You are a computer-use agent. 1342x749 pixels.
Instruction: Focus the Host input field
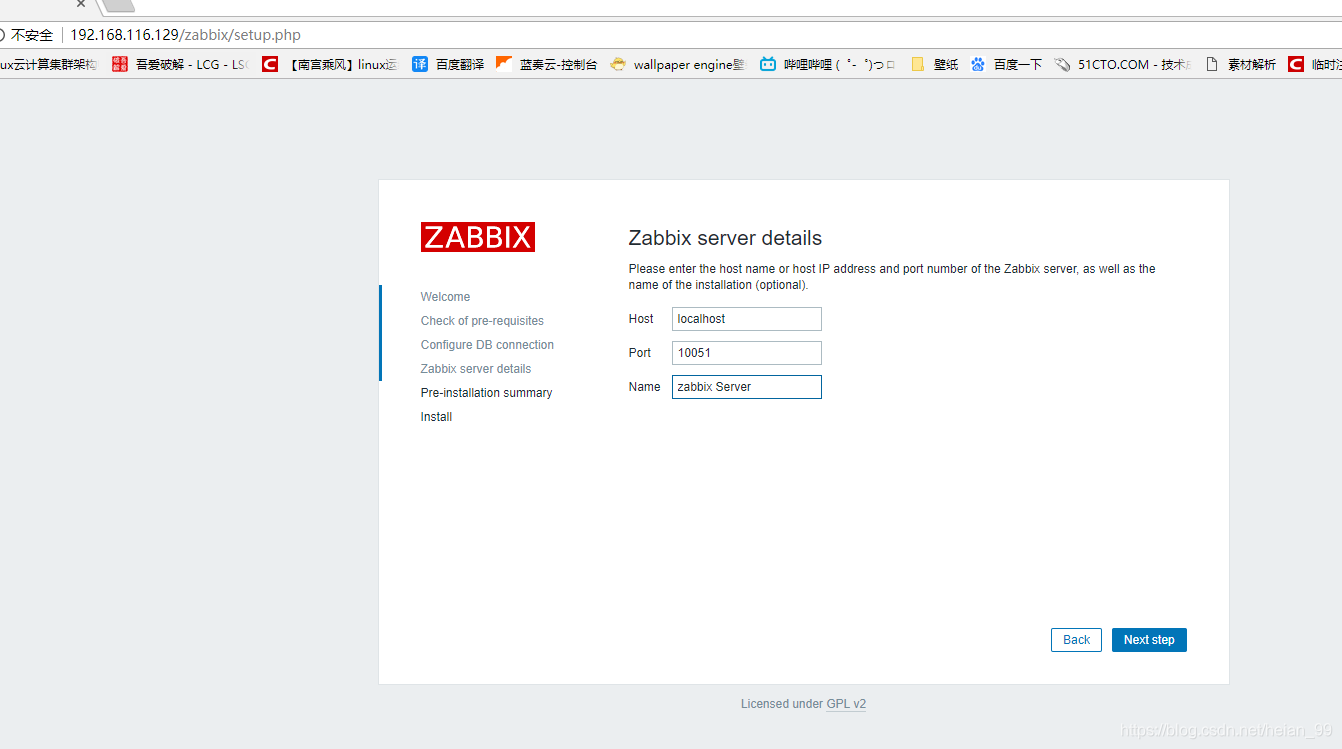[747, 319]
